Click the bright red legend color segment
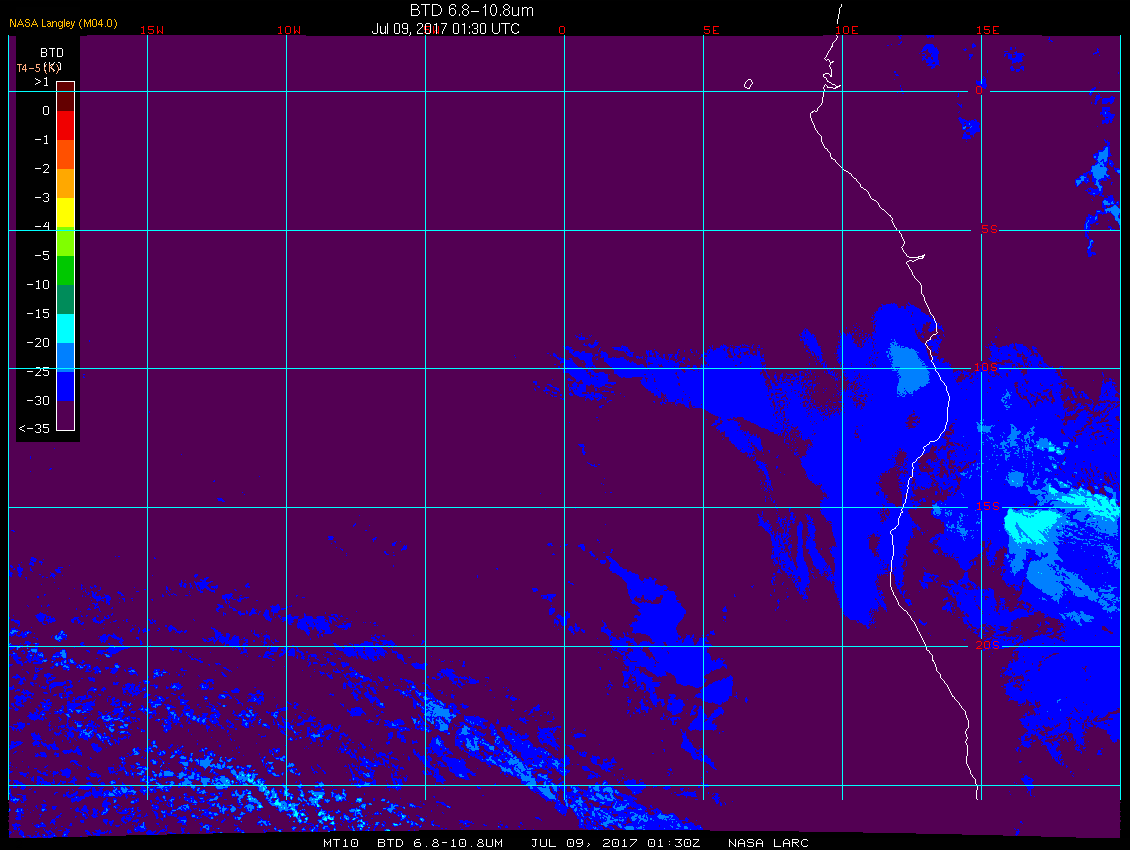Screen dimensions: 1130x850 (66, 125)
